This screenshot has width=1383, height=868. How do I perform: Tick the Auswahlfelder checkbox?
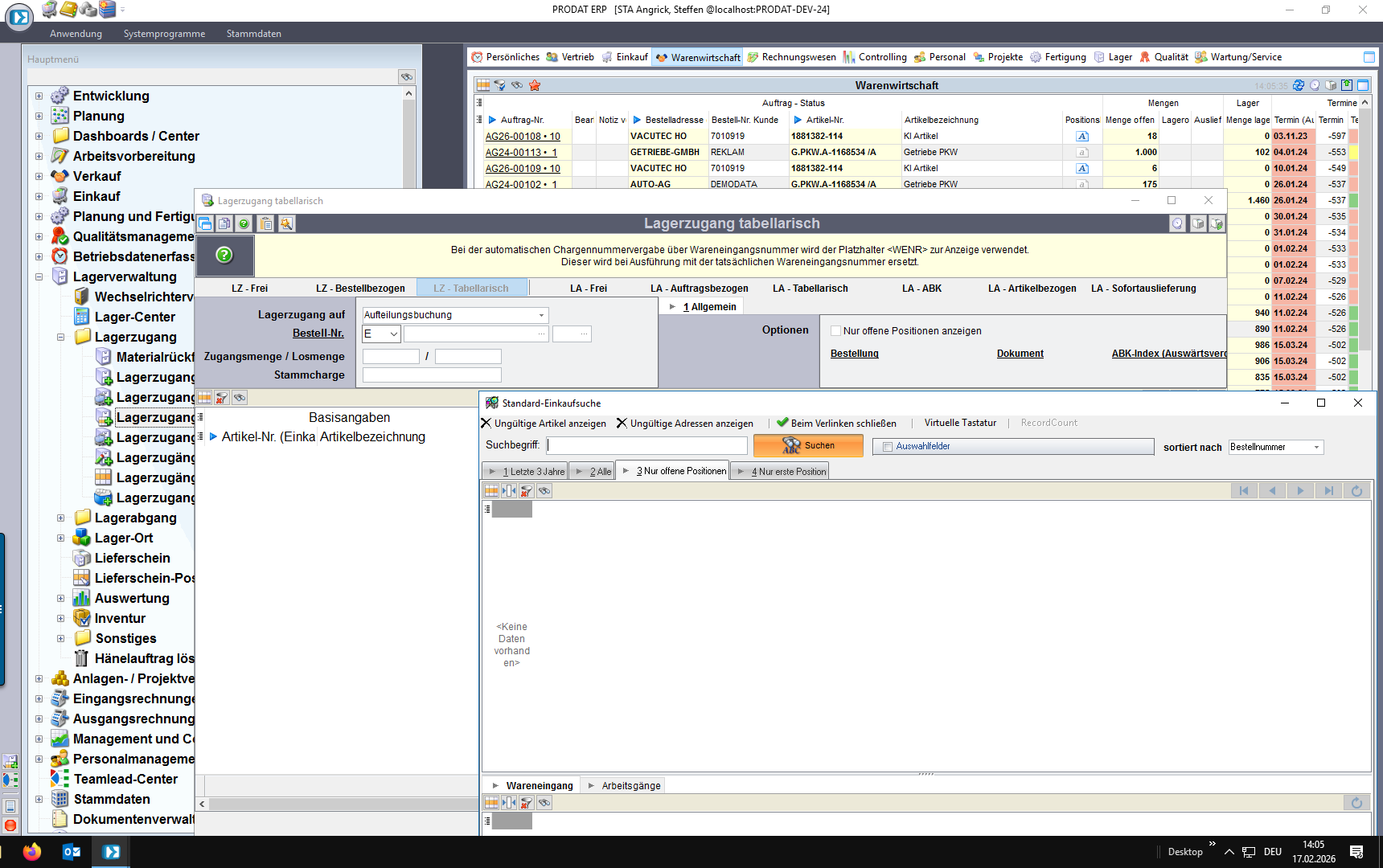888,447
